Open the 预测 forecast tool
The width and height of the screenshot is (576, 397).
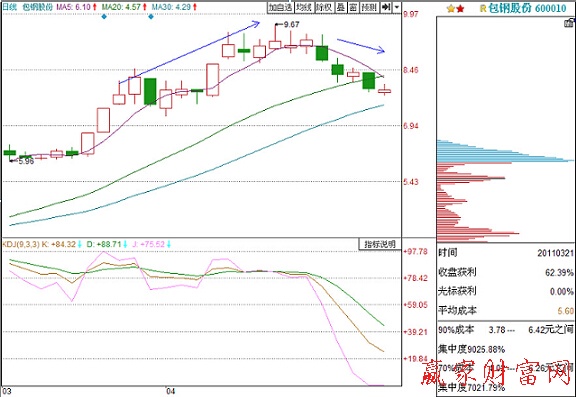pyautogui.click(x=369, y=7)
